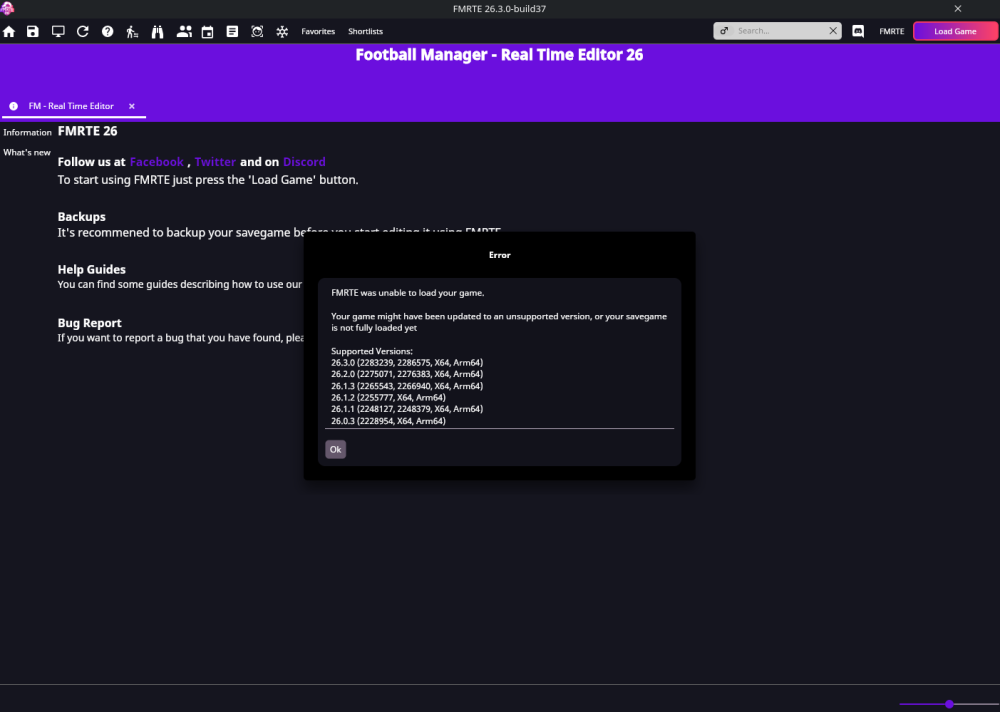
Task: Click the Load Game button
Action: [x=955, y=31]
